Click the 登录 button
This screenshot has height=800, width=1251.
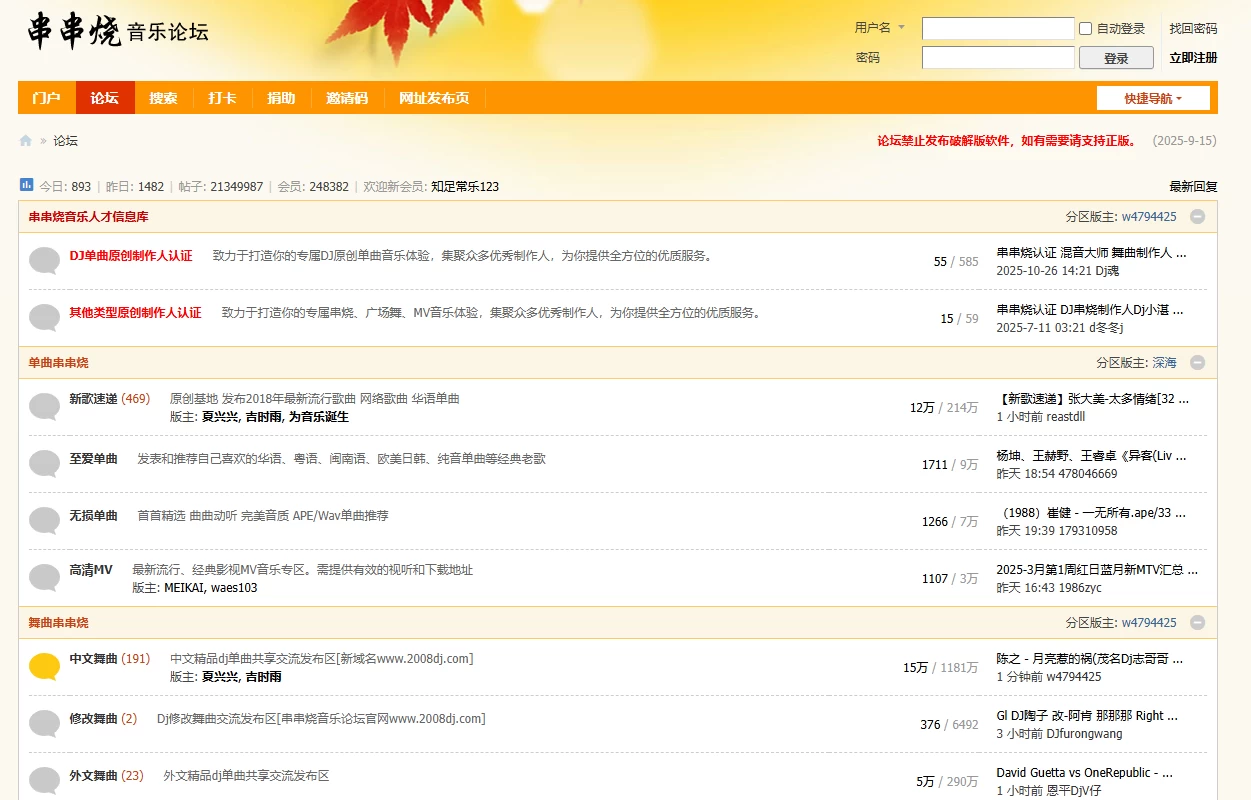[1115, 57]
